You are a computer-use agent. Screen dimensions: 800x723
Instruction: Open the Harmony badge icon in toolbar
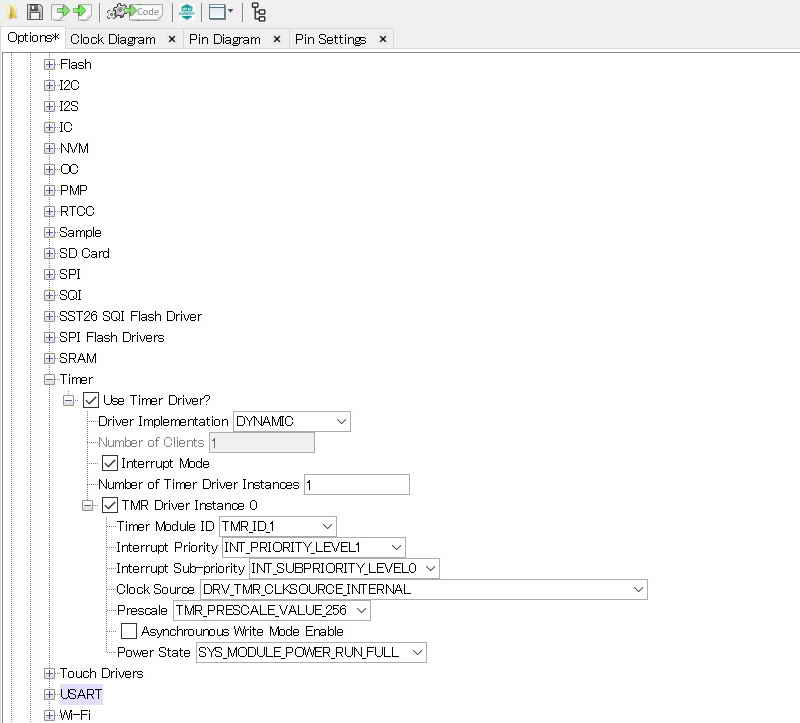[187, 12]
